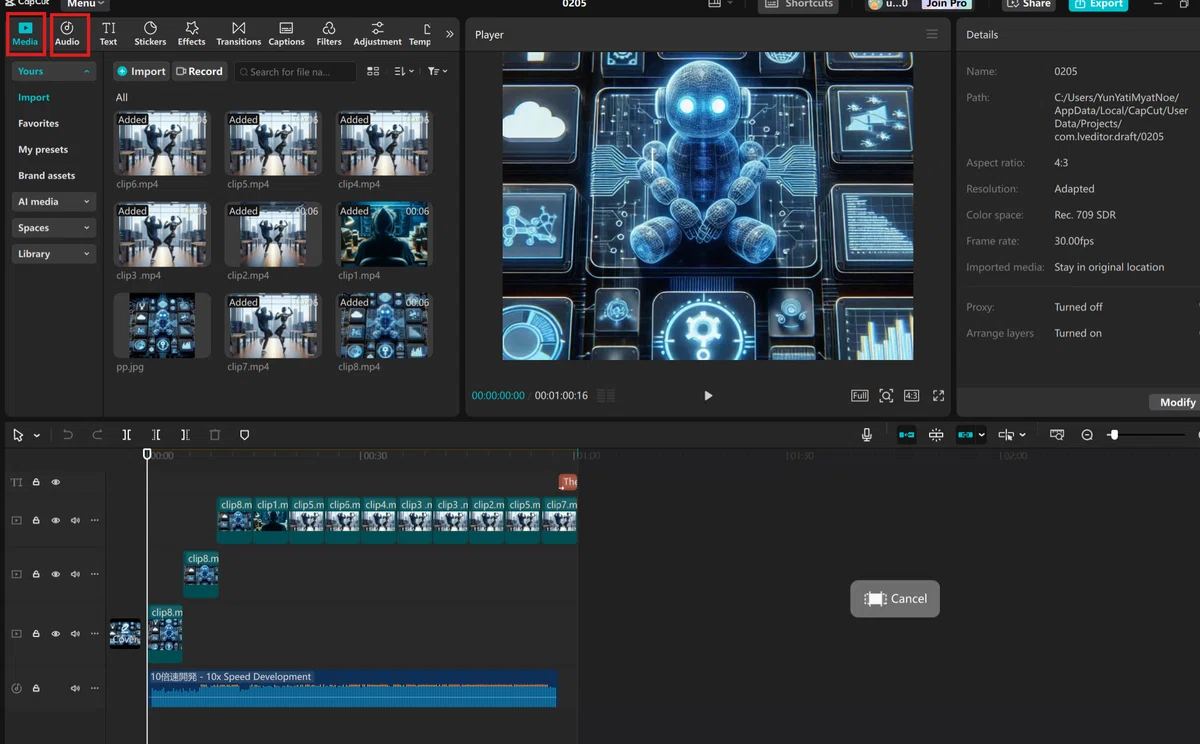1200x744 pixels.
Task: Open the Effects tab
Action: point(191,34)
